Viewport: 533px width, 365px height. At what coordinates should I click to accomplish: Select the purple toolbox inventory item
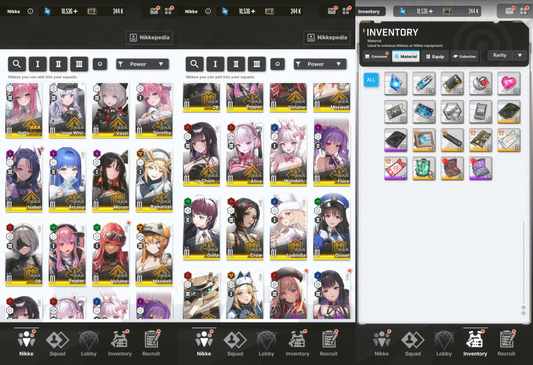(480, 168)
